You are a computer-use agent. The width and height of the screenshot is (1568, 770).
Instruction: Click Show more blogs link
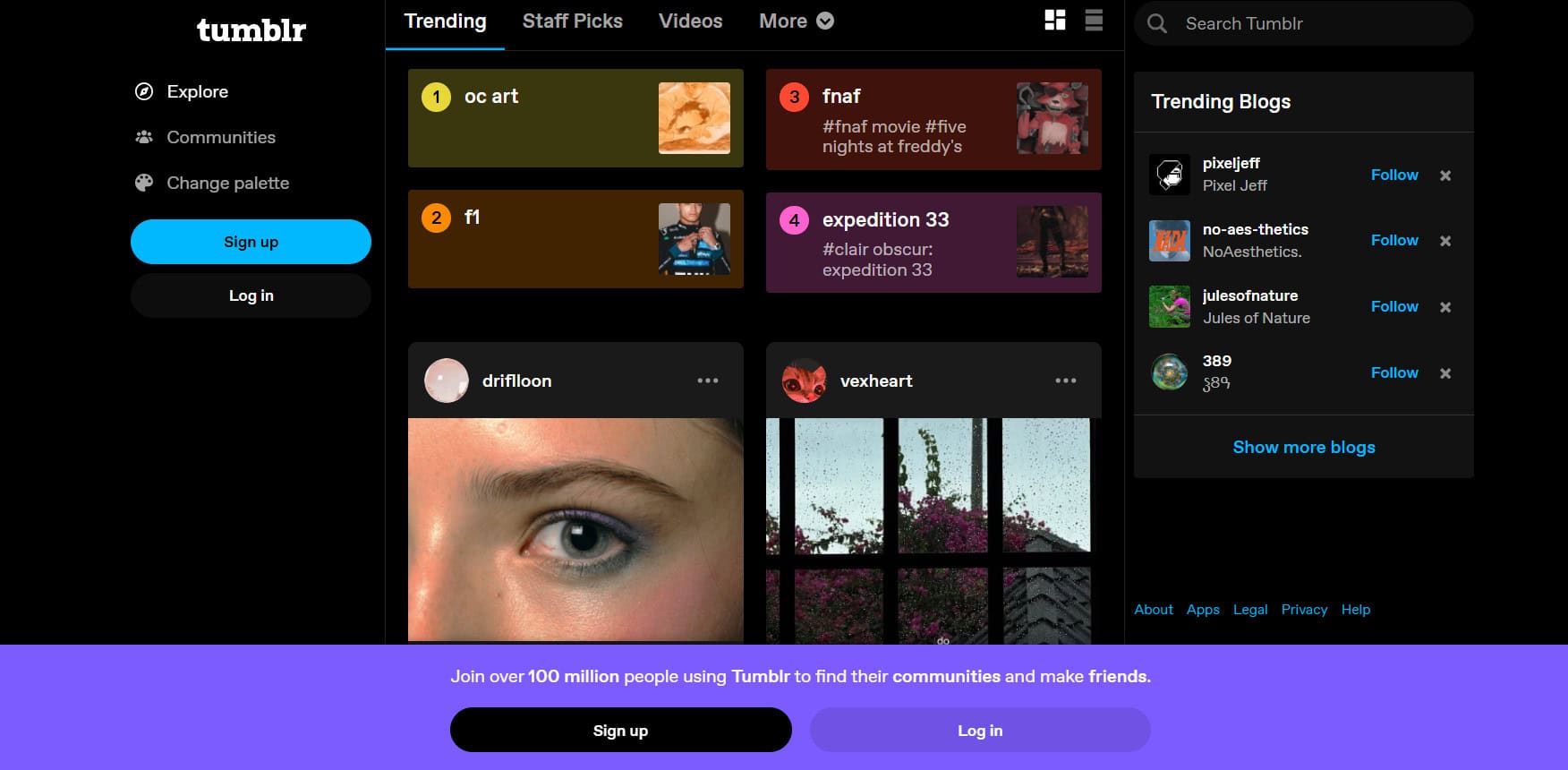tap(1303, 447)
